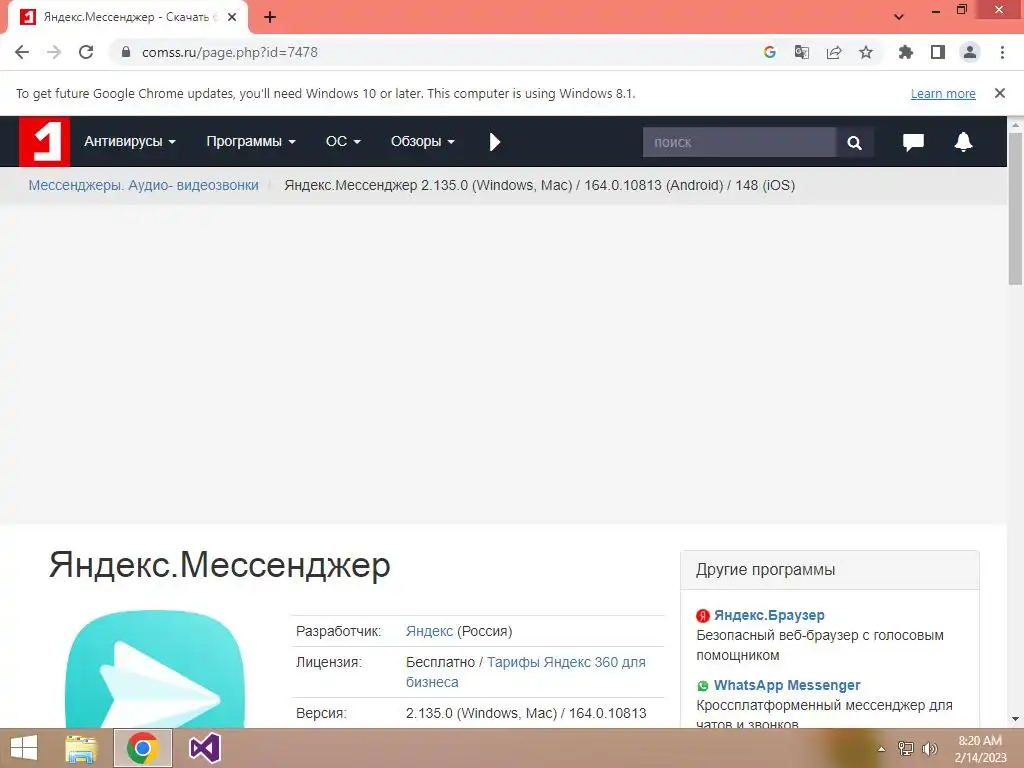Click the scrollbar down arrow
Image resolution: width=1024 pixels, height=768 pixels.
pos(1015,719)
